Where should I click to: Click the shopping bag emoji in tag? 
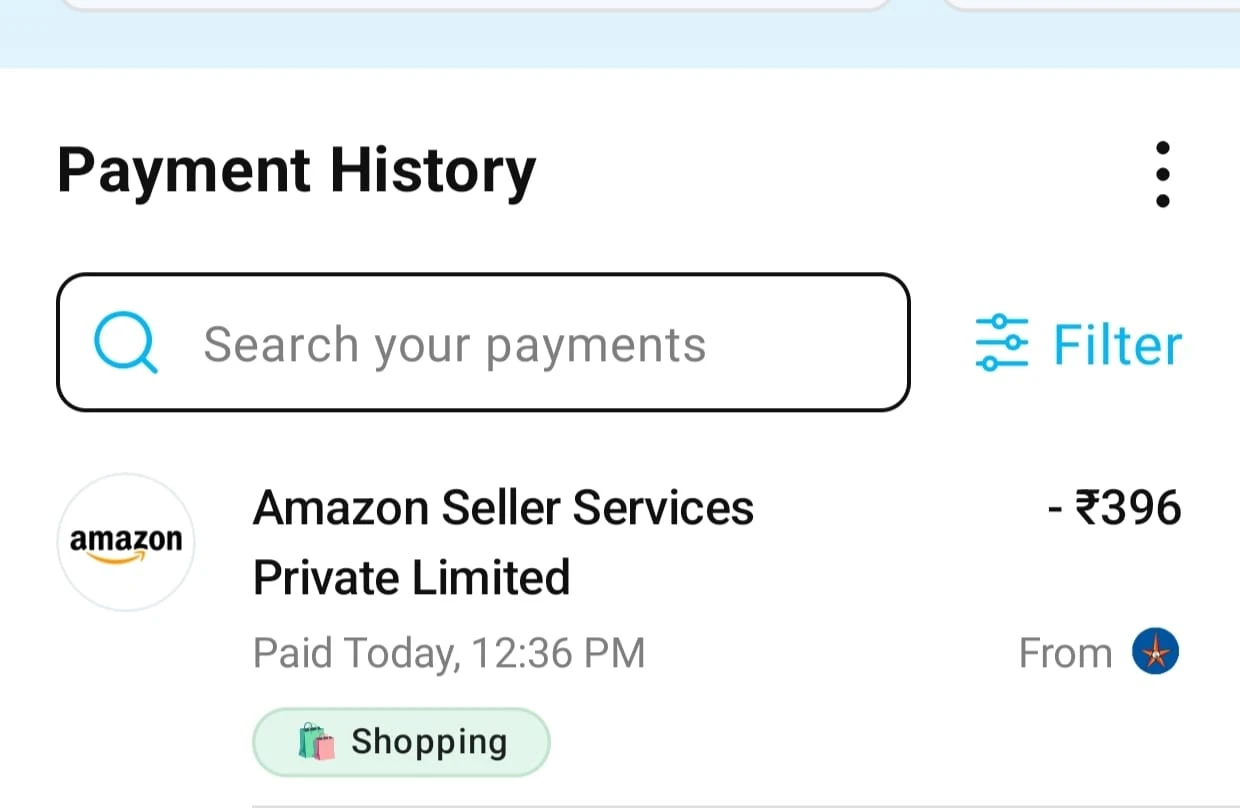pyautogui.click(x=317, y=742)
